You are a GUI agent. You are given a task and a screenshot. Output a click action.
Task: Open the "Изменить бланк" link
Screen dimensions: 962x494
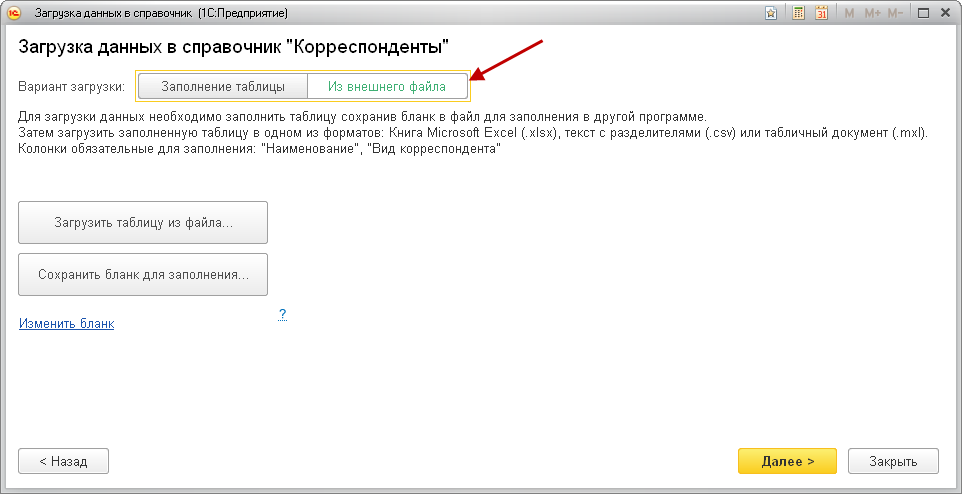(66, 324)
